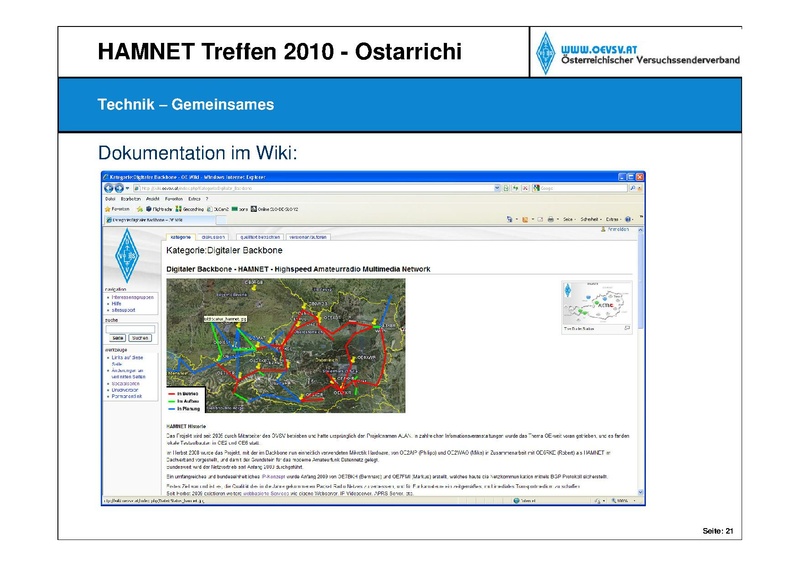Click the HAMNET backbone map image
This screenshot has width=800, height=566.
(x=286, y=346)
